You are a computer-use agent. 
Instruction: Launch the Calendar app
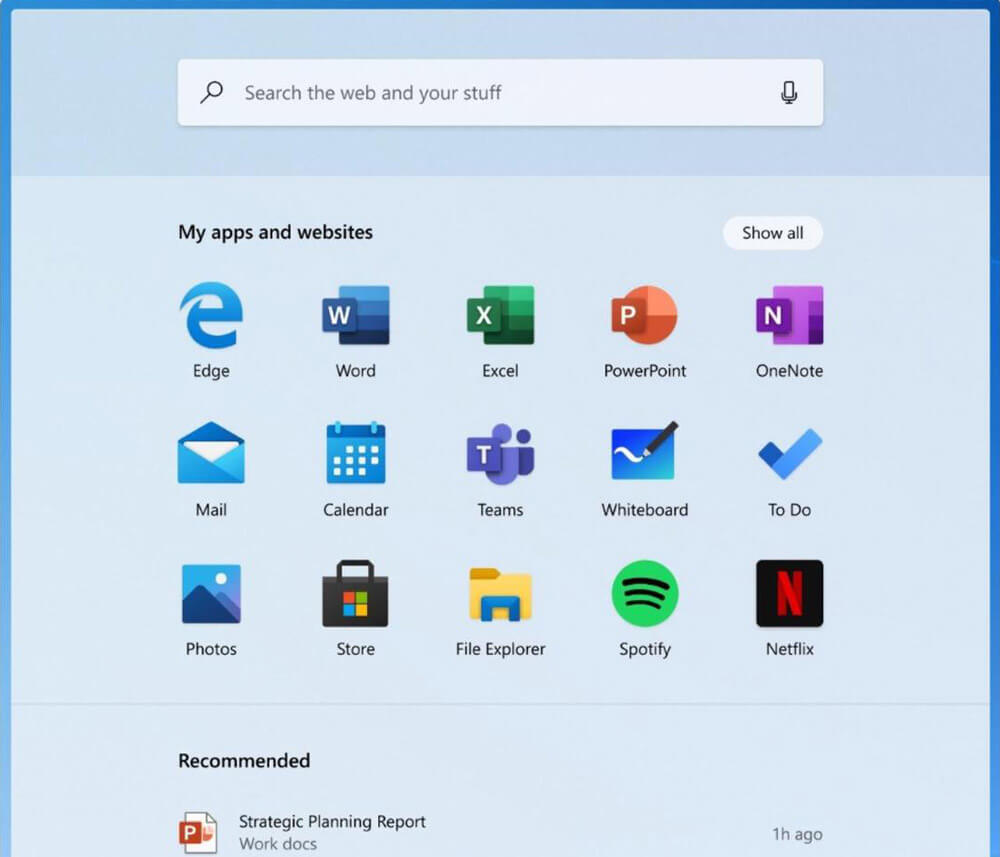pyautogui.click(x=355, y=453)
